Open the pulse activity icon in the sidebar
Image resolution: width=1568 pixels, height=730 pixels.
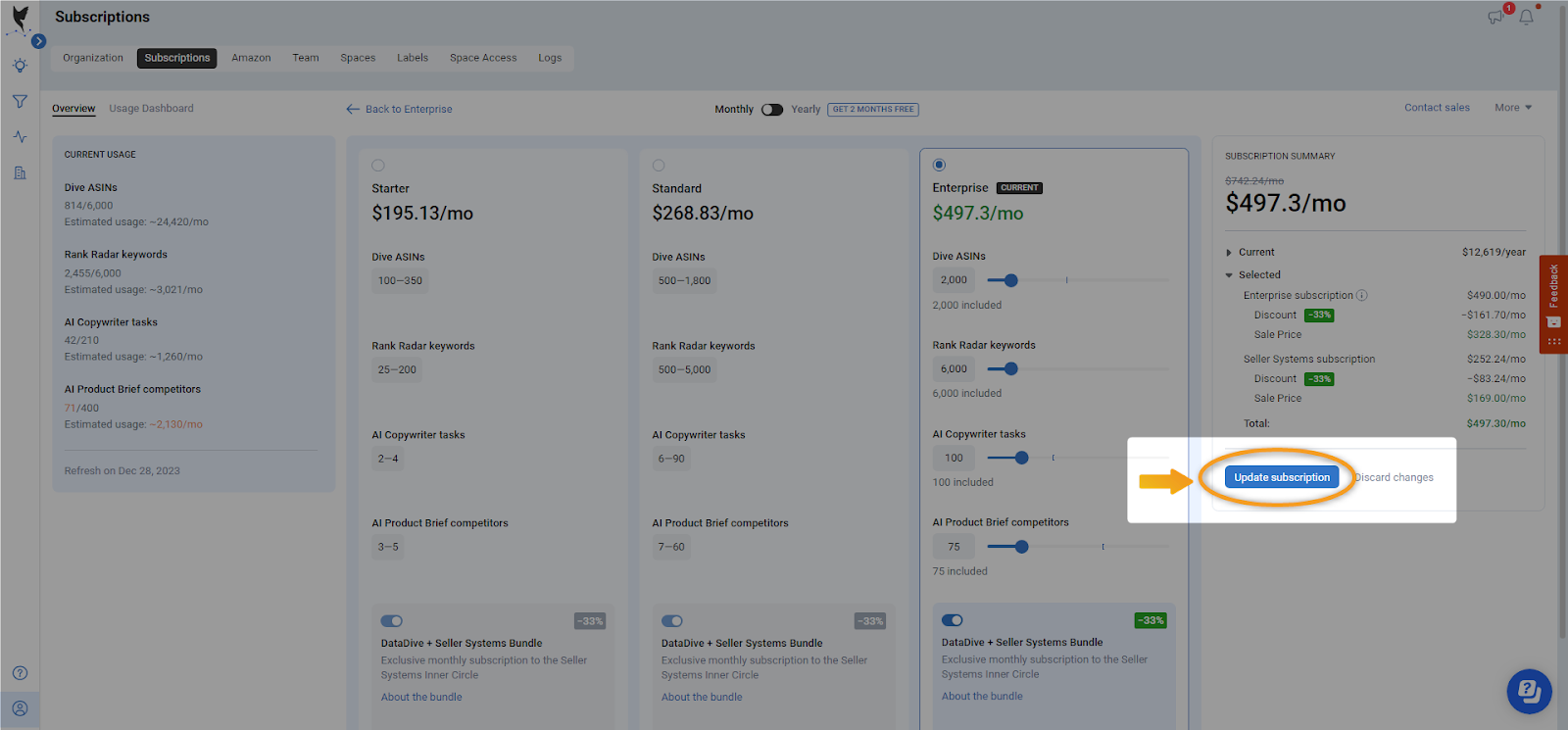[20, 137]
